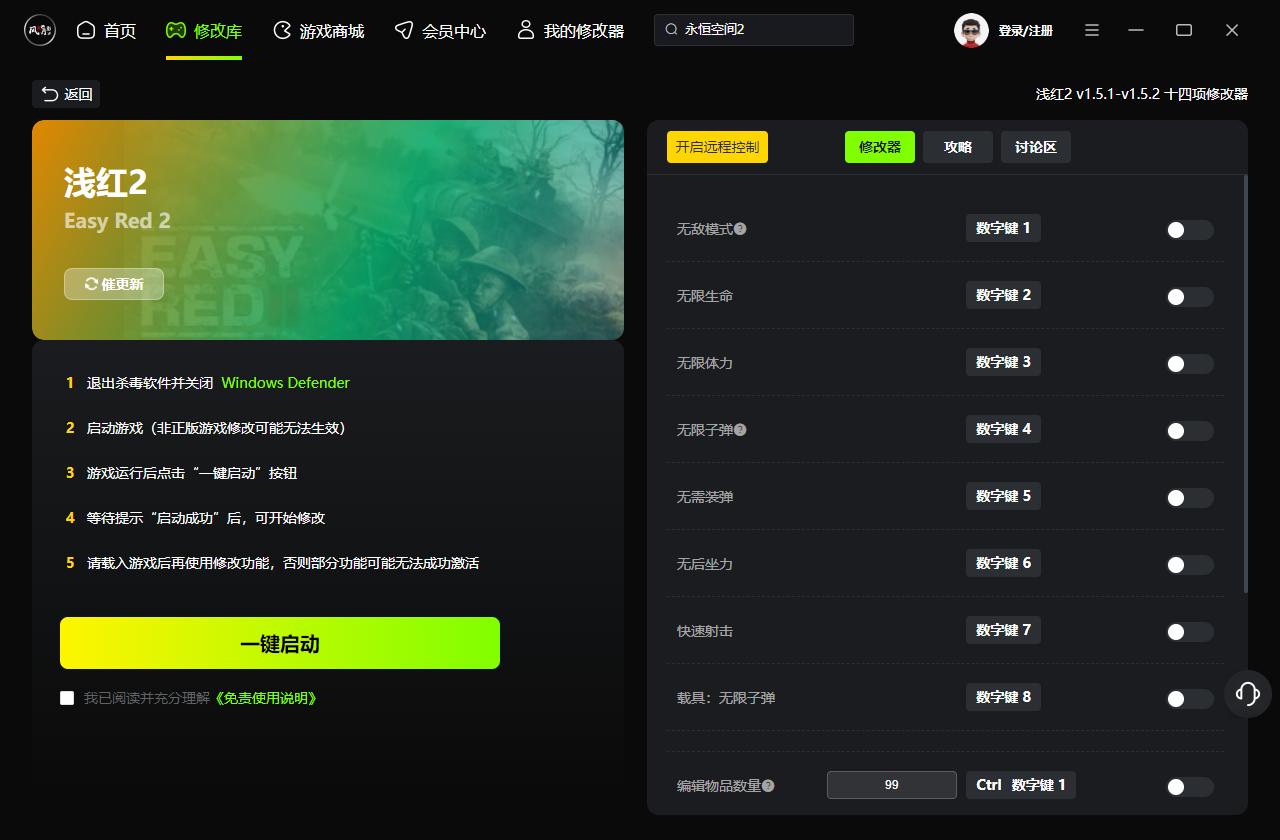Click the Windows Defender link
The width and height of the screenshot is (1280, 840).
click(x=286, y=383)
